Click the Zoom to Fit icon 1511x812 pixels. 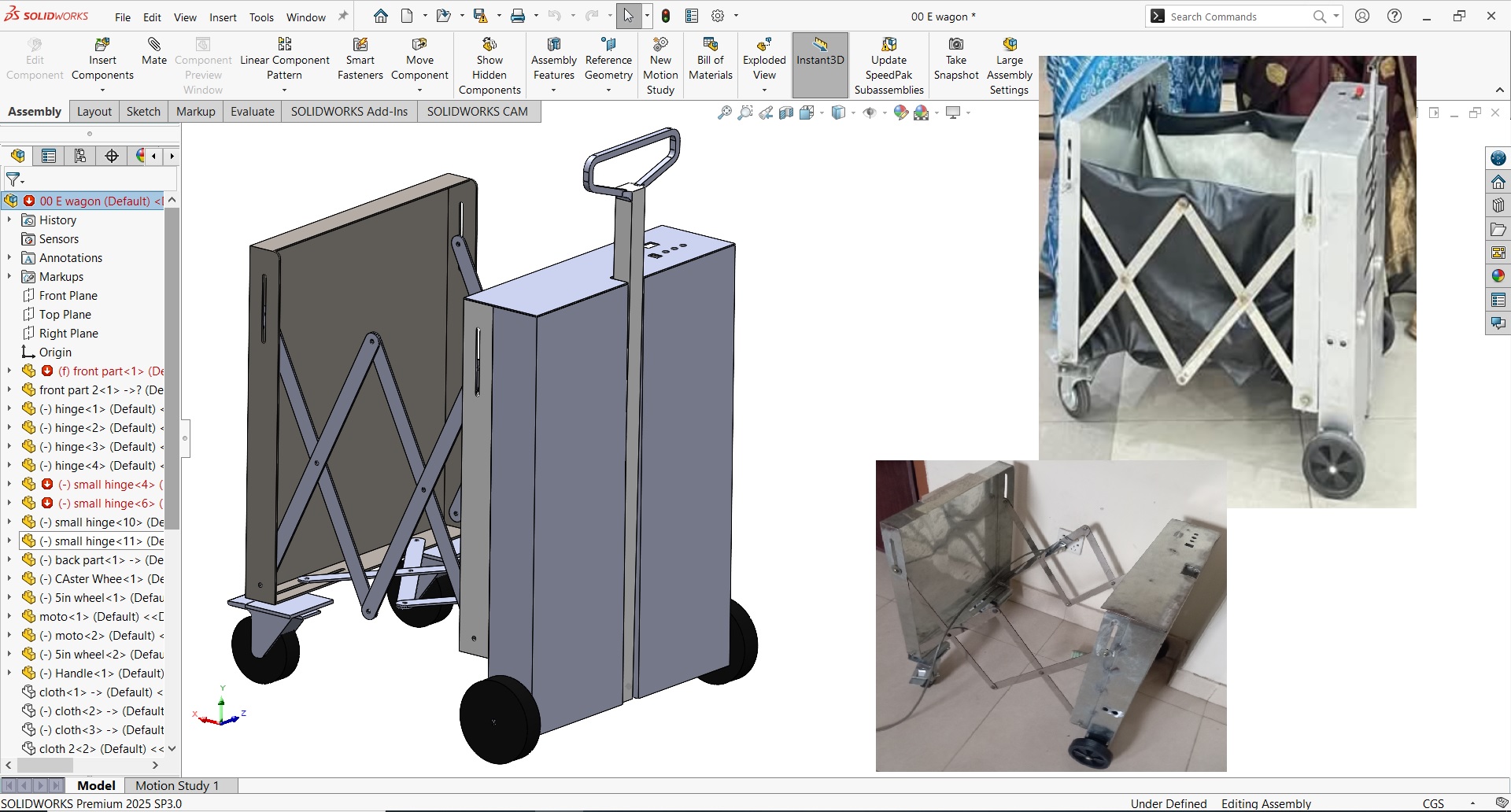click(725, 113)
